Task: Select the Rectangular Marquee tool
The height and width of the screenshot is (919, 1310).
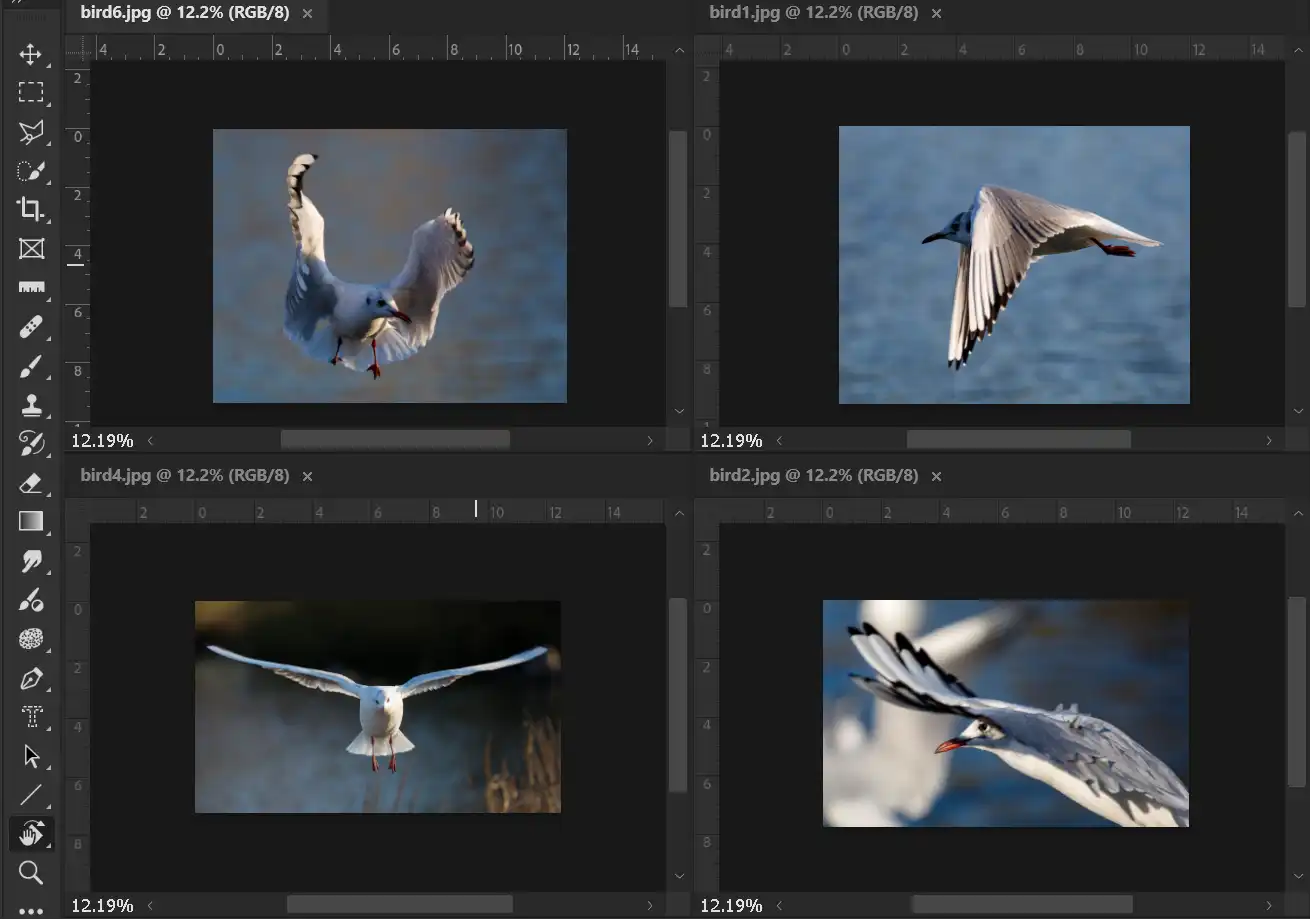Action: (x=32, y=93)
